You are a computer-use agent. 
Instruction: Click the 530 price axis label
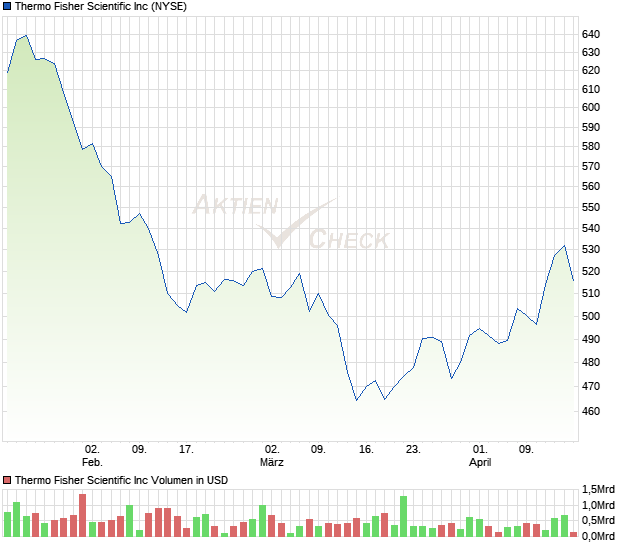point(591,249)
